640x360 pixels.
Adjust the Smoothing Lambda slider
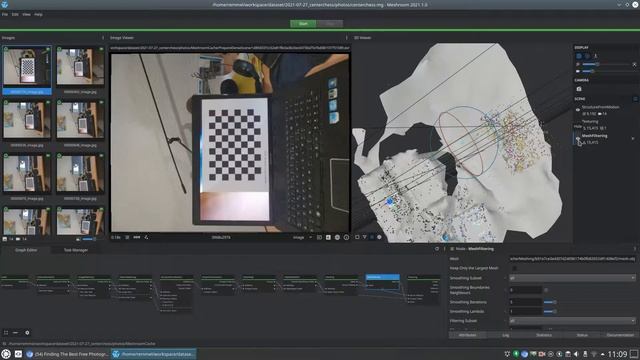point(550,311)
